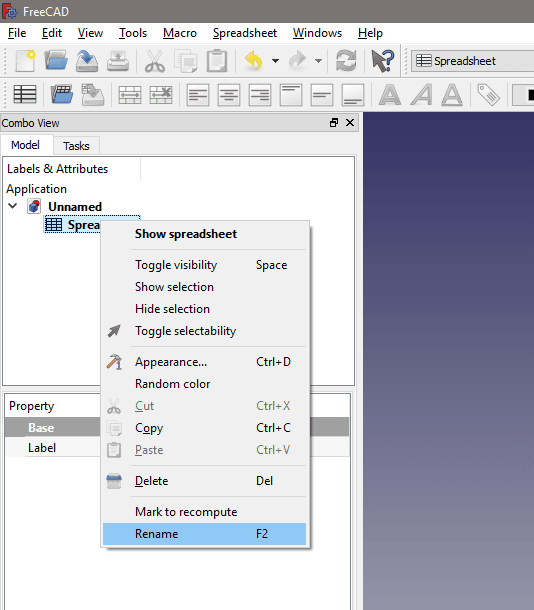The height and width of the screenshot is (610, 534).
Task: Split merged cell icon
Action: tap(161, 95)
